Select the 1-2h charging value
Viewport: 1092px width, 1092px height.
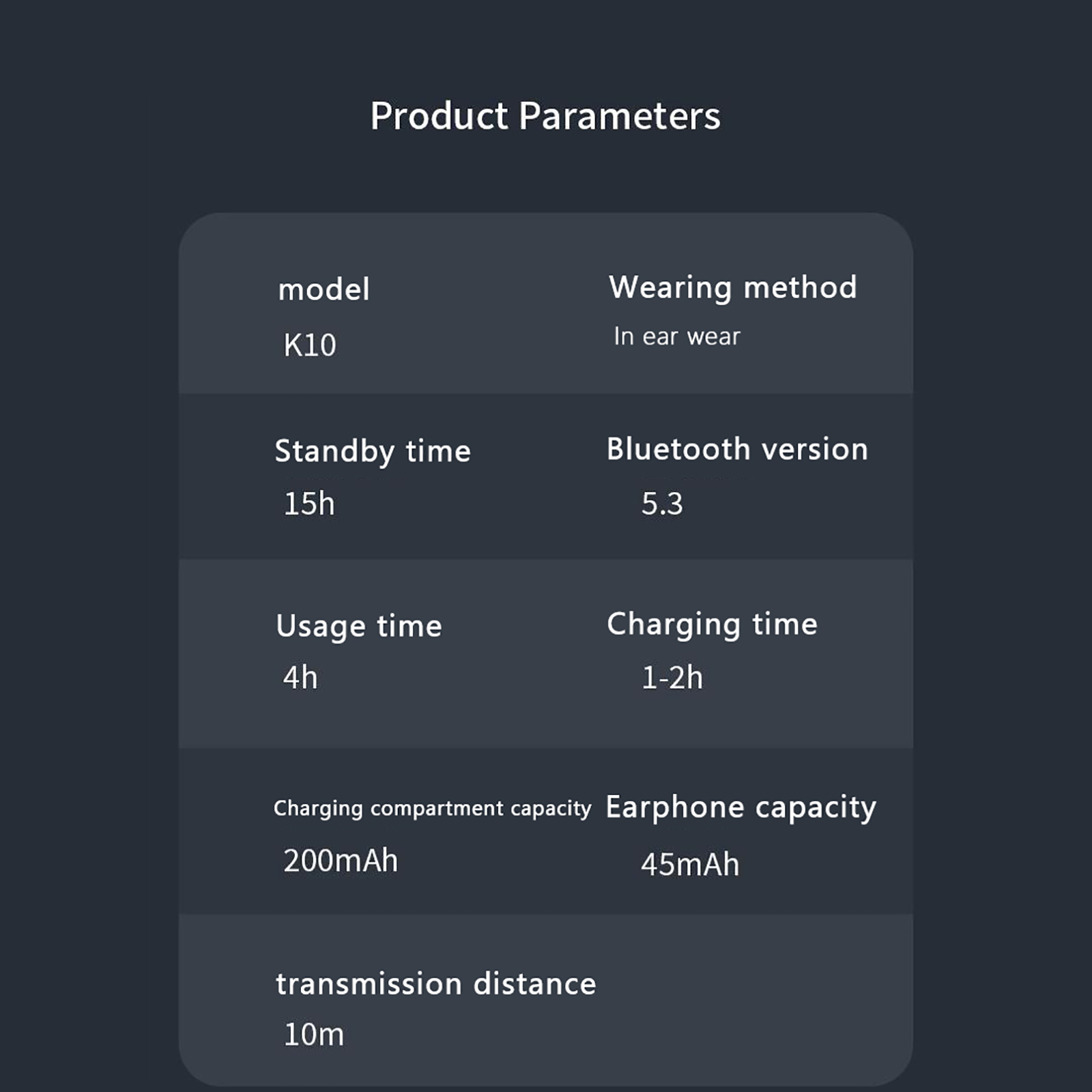pos(672,678)
